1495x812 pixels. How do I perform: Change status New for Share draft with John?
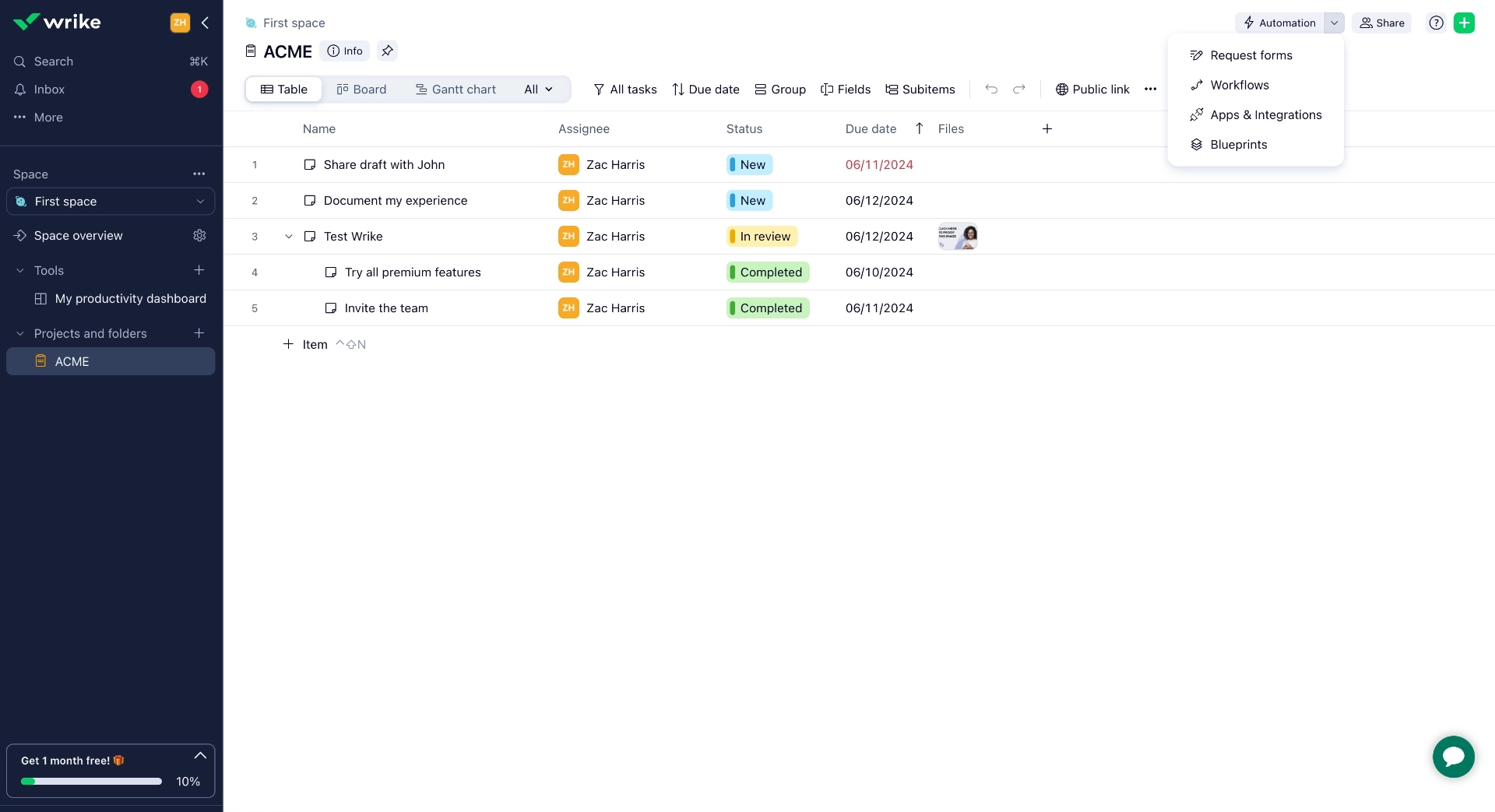point(750,165)
